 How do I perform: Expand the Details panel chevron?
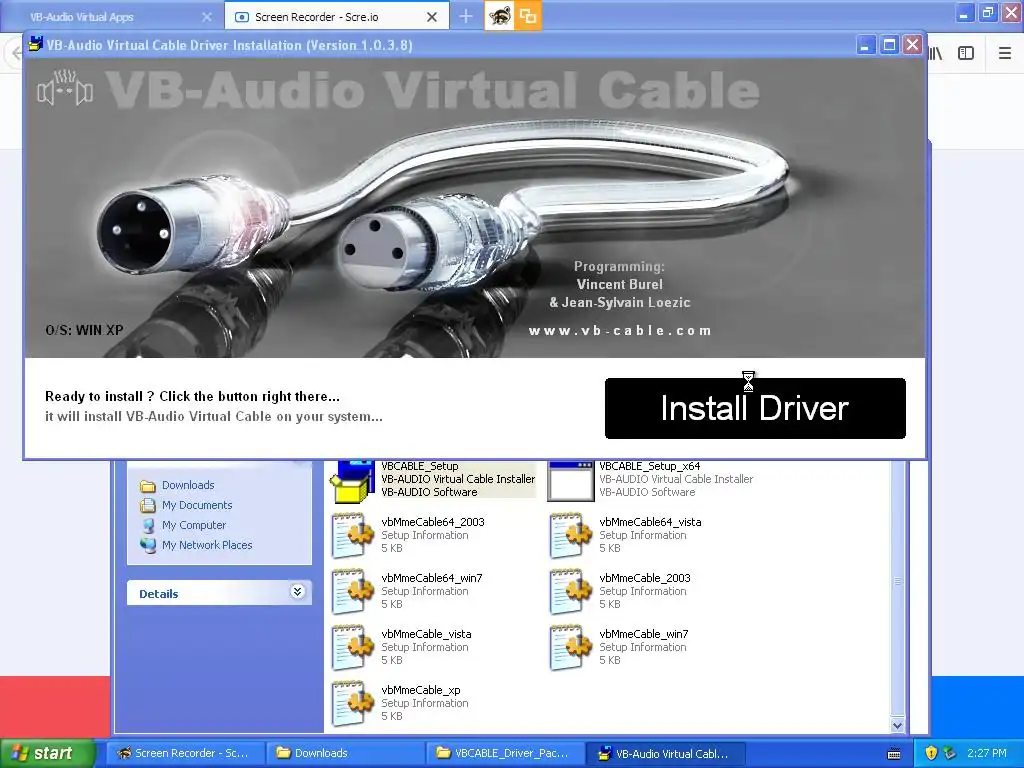coord(297,592)
